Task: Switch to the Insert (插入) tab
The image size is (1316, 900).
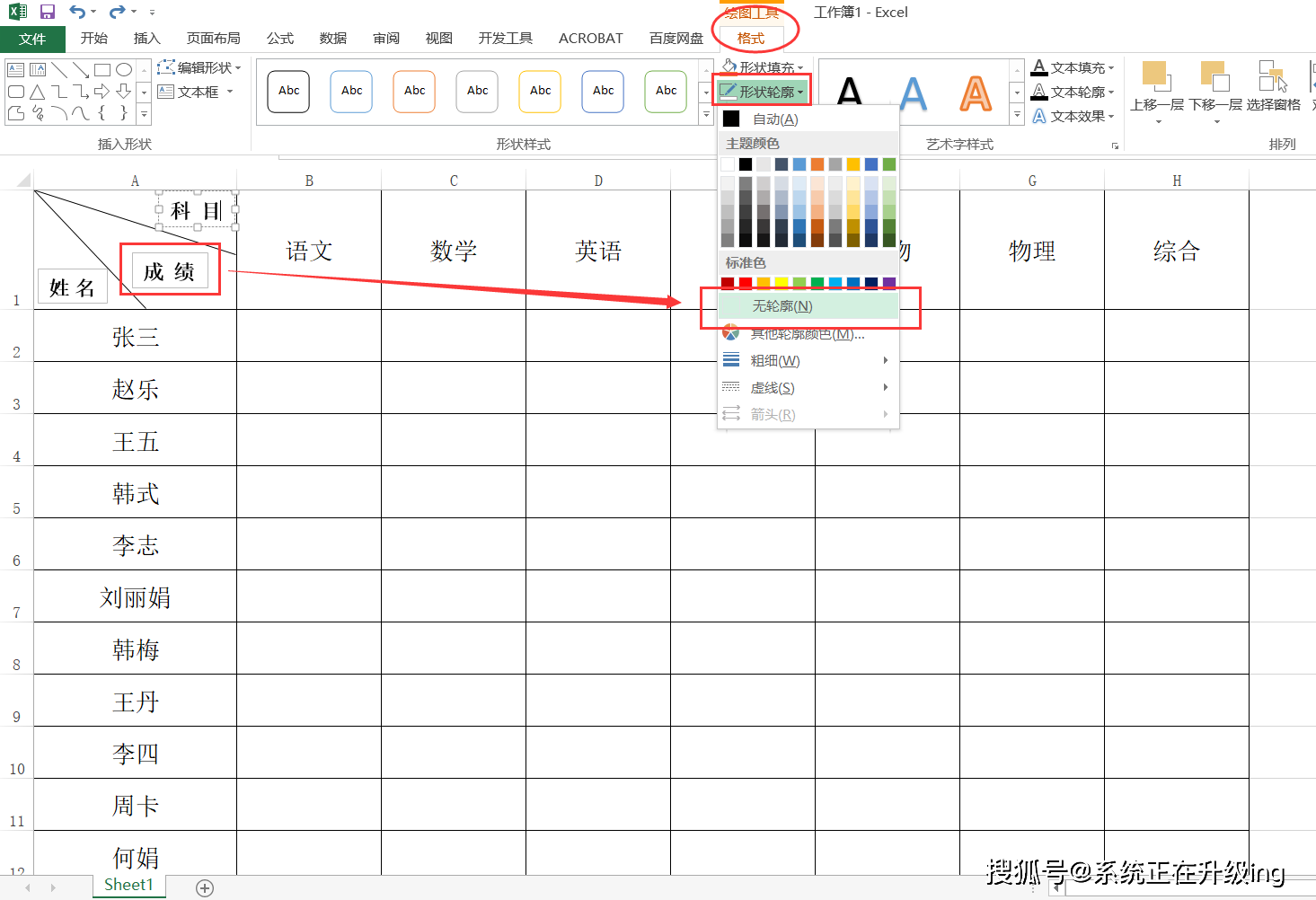Action: click(146, 39)
